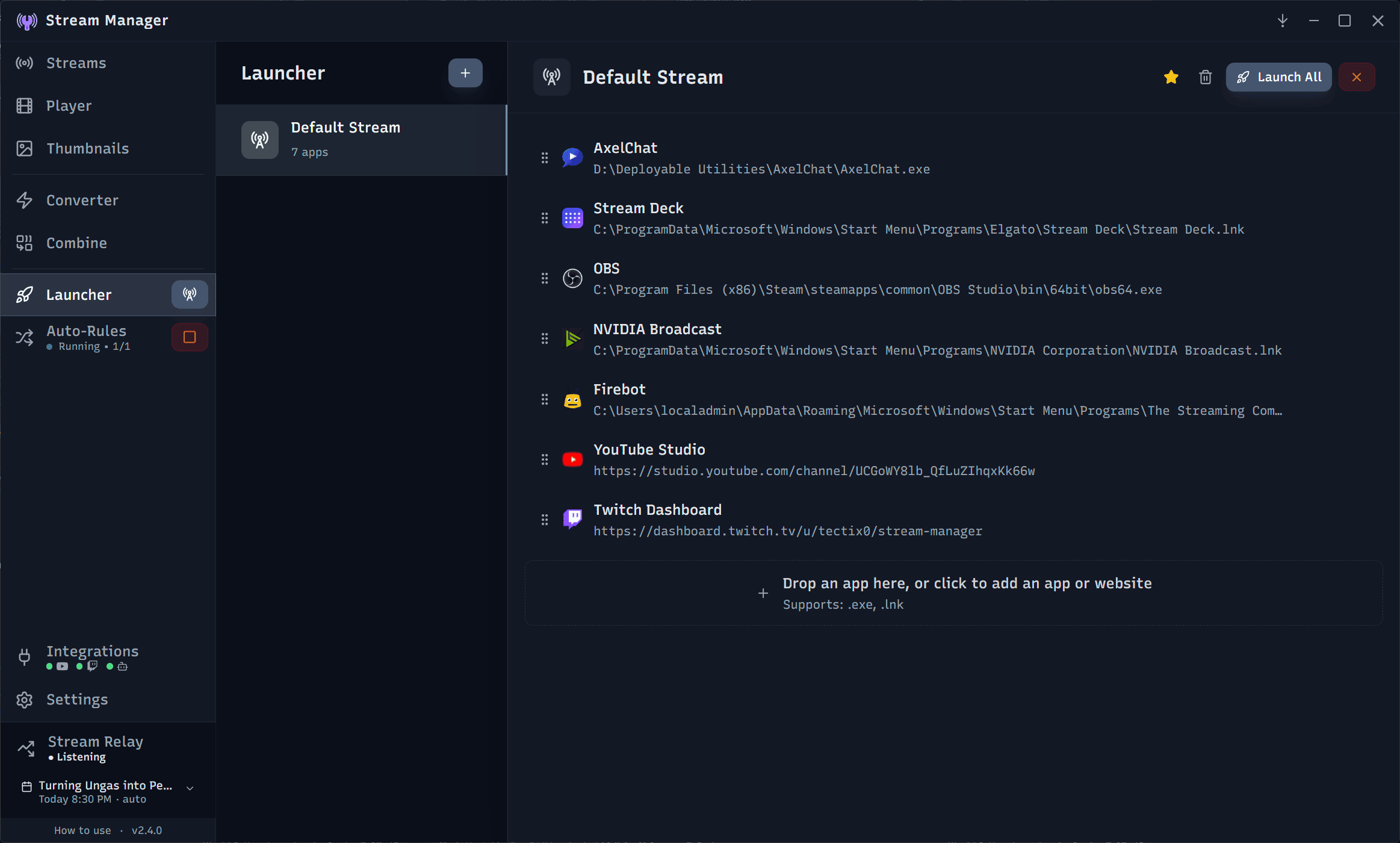Grab the AxelChat drag handle
Screen dimensions: 1400x843
545,158
